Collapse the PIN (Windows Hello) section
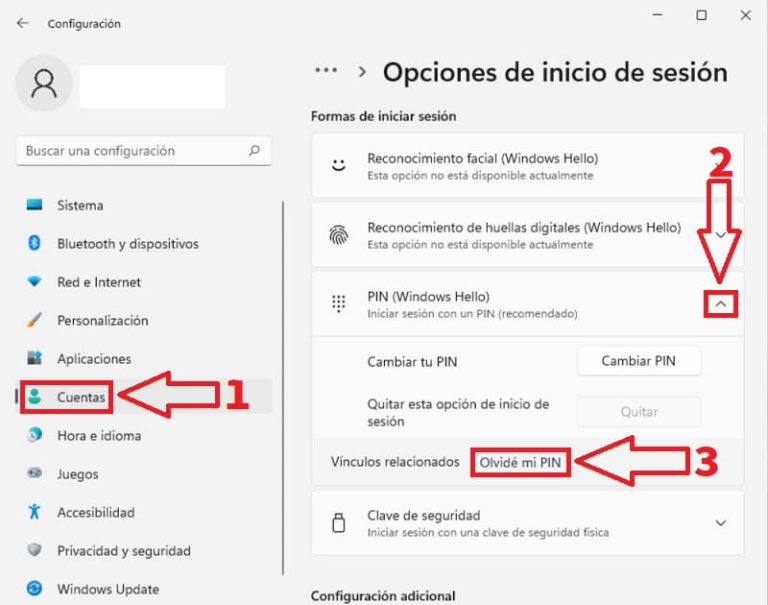 click(x=720, y=304)
